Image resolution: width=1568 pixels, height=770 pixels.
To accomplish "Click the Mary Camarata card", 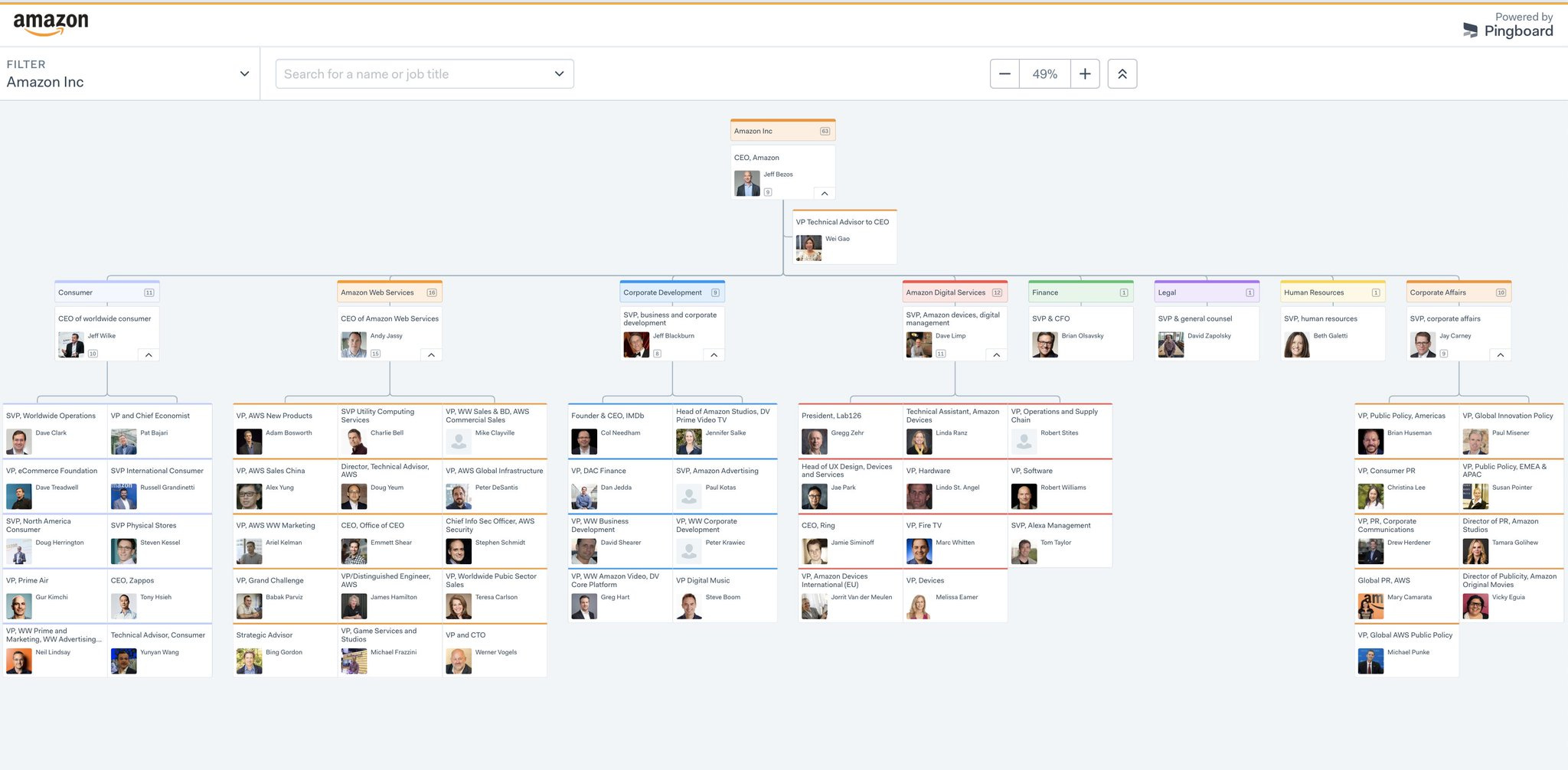I will [1406, 595].
